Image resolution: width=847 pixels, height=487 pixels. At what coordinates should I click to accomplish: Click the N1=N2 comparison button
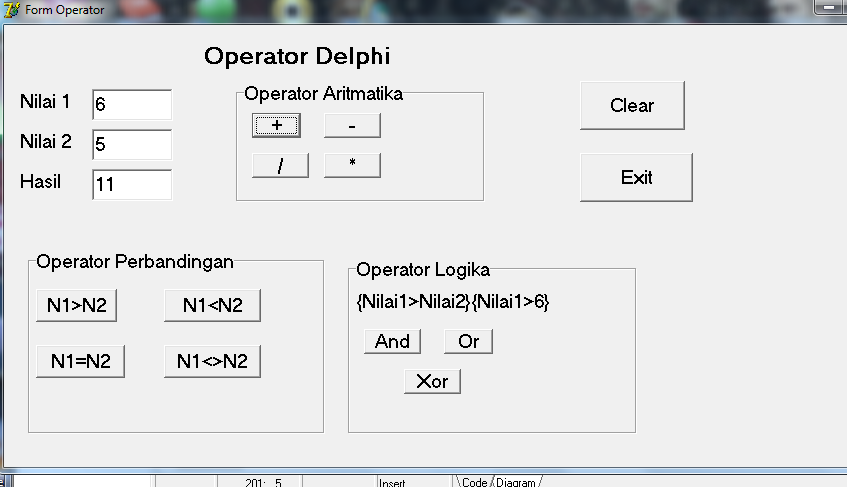(x=80, y=361)
